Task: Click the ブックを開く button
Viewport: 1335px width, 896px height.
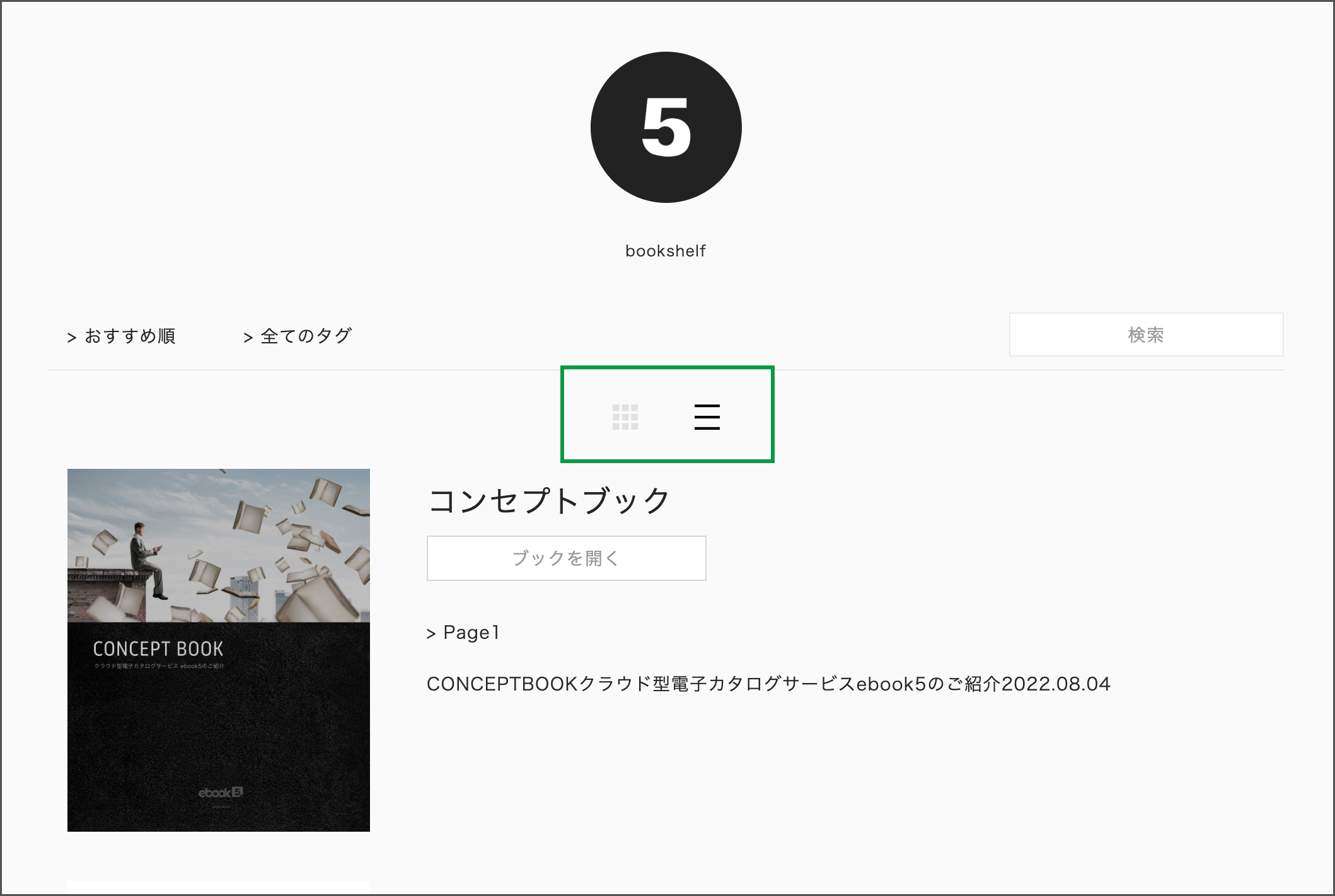Action: pyautogui.click(x=566, y=558)
